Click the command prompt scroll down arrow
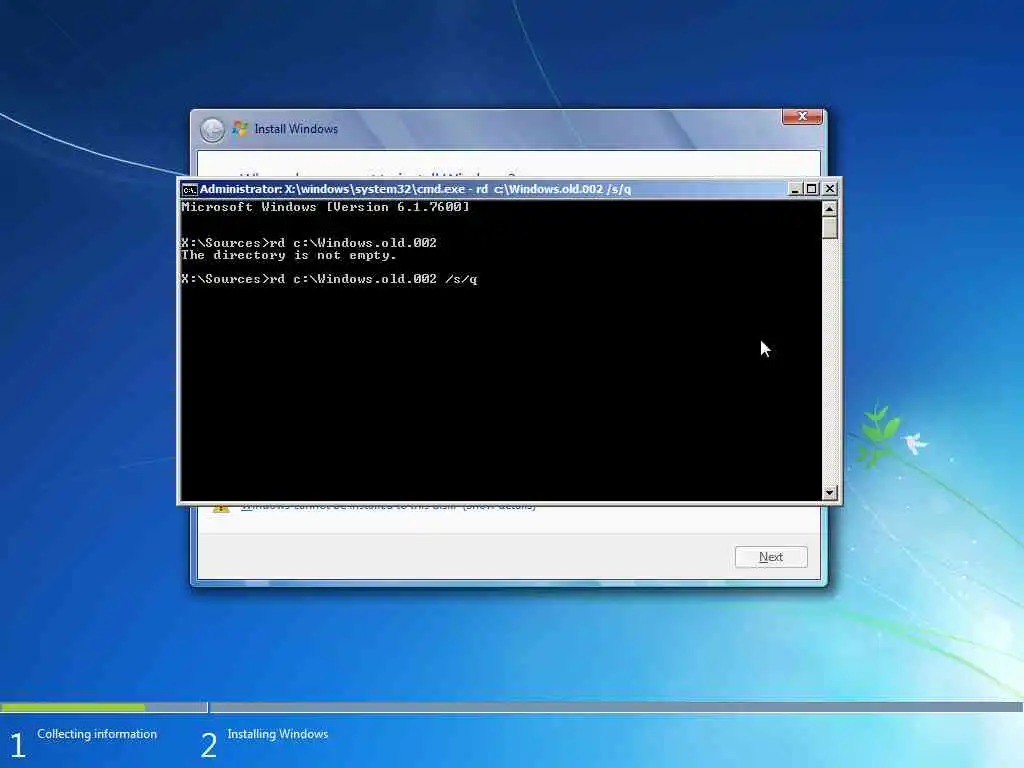Screen dimensions: 1024x768 pyautogui.click(x=829, y=493)
